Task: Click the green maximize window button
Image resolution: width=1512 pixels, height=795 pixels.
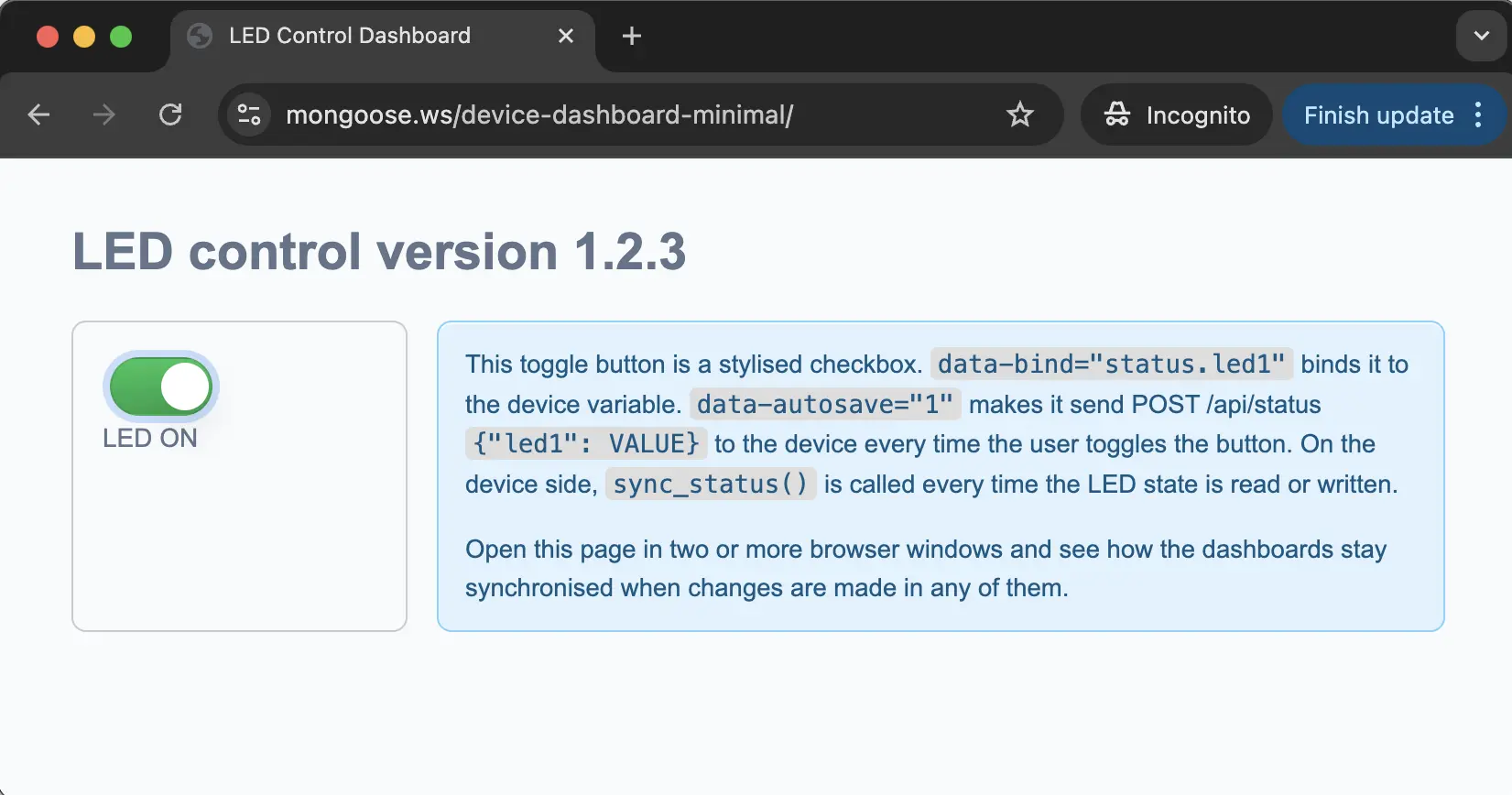Action: point(121,37)
